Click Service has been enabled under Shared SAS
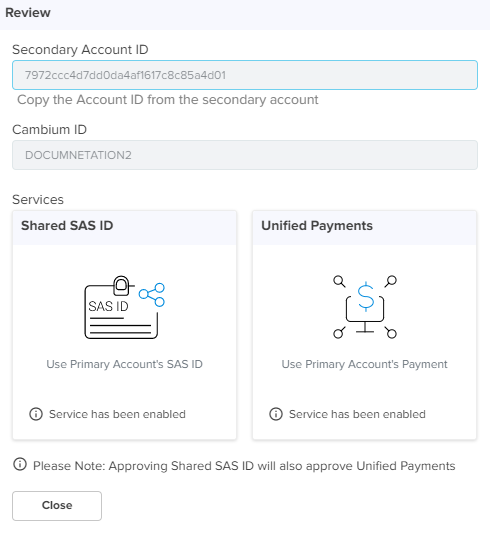Viewport: 490px width, 533px height. (x=117, y=414)
